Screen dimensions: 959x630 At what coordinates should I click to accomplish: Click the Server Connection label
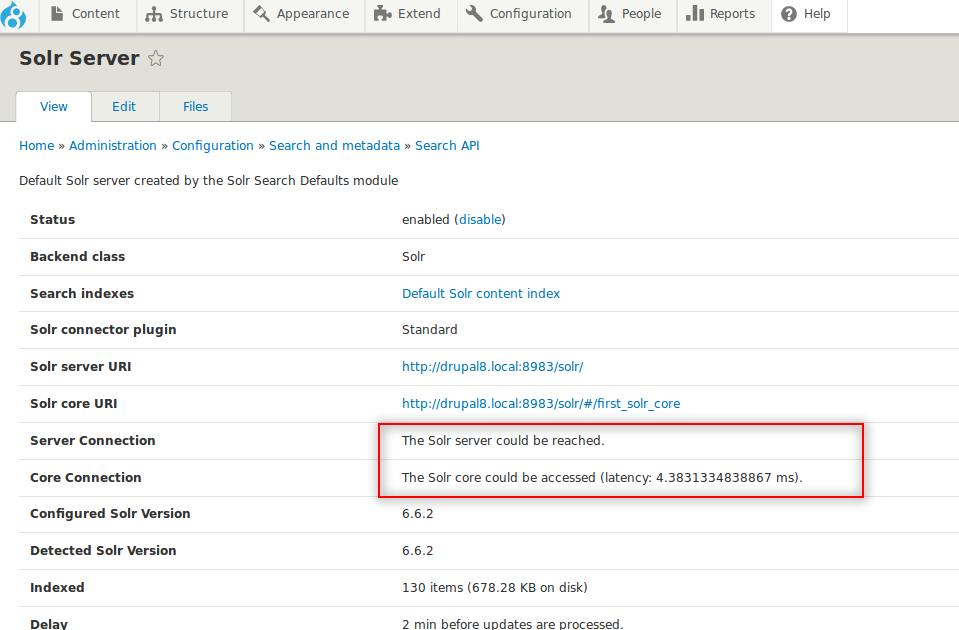(93, 440)
